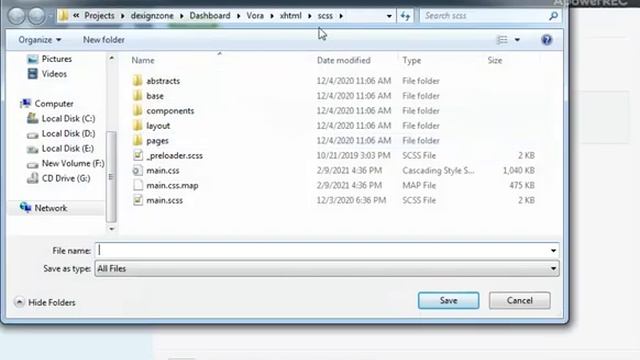The height and width of the screenshot is (360, 640).
Task: Click the New folder button
Action: pyautogui.click(x=104, y=40)
